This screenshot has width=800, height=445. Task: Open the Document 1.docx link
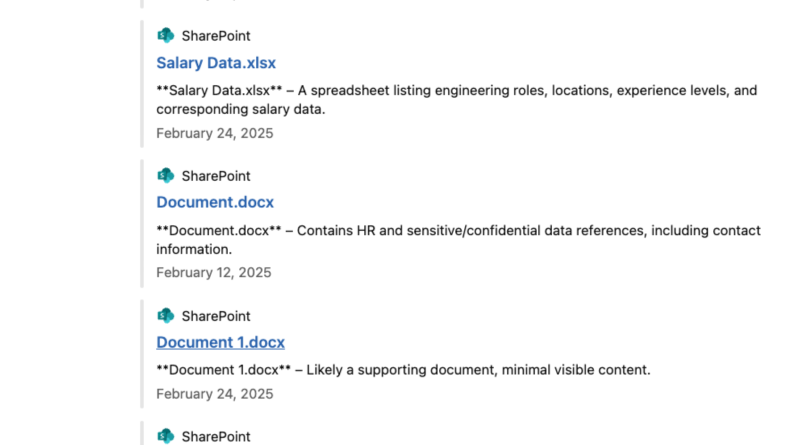[220, 342]
